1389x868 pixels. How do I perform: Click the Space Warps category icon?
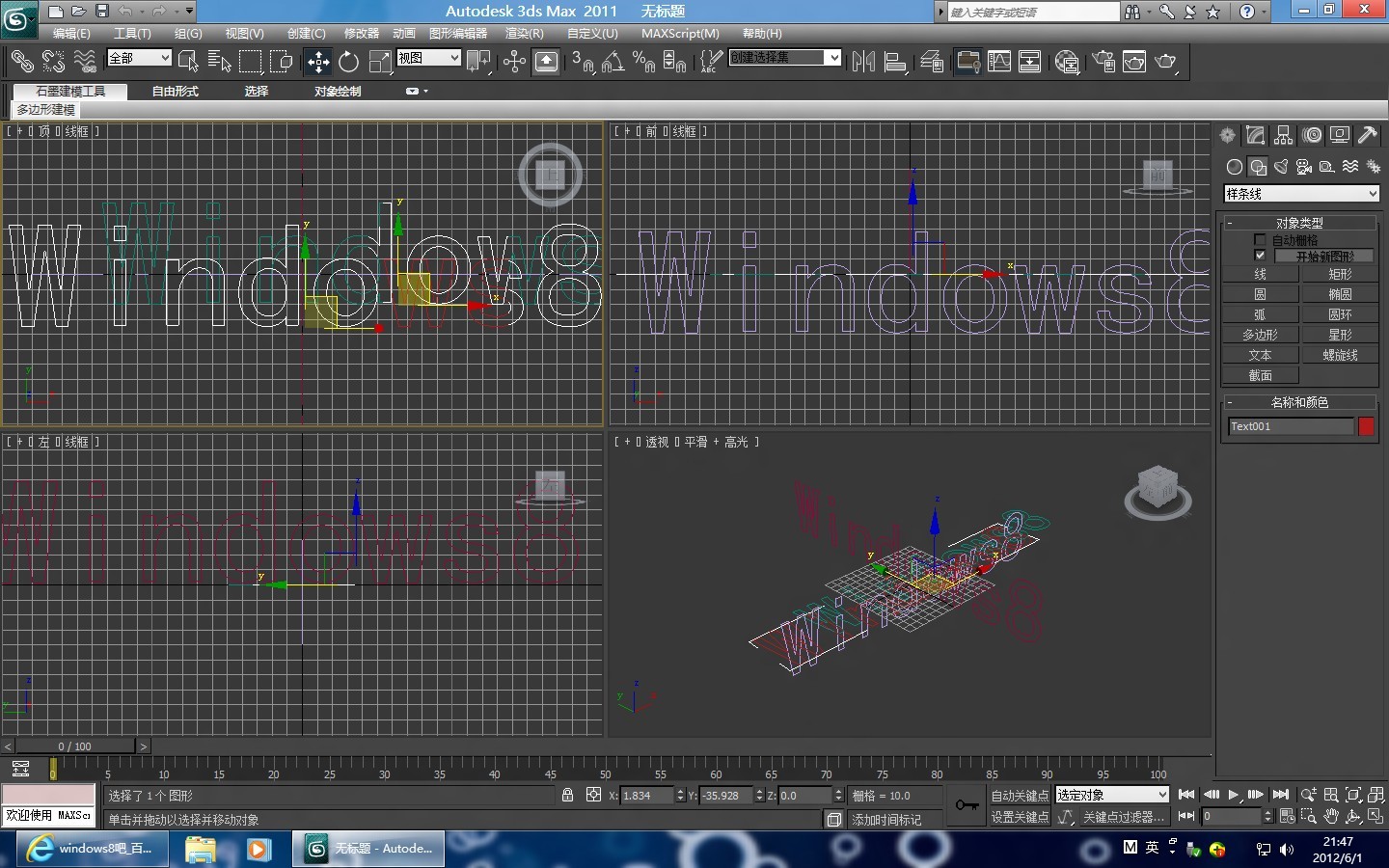coord(1350,167)
